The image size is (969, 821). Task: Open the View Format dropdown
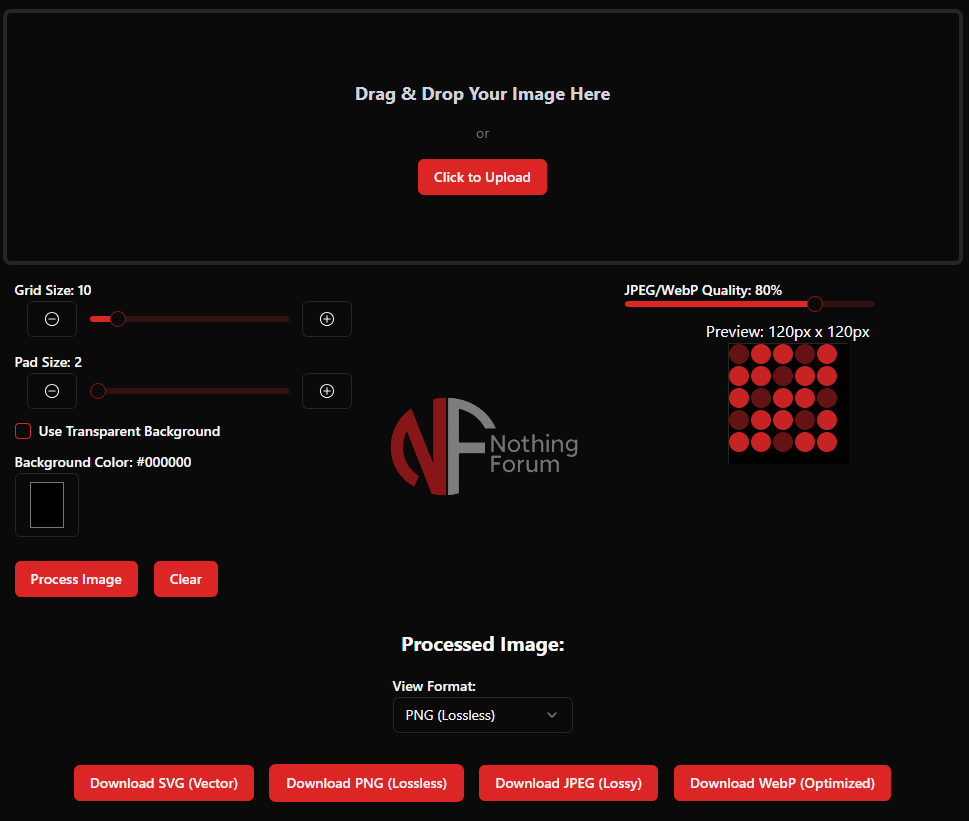click(482, 715)
